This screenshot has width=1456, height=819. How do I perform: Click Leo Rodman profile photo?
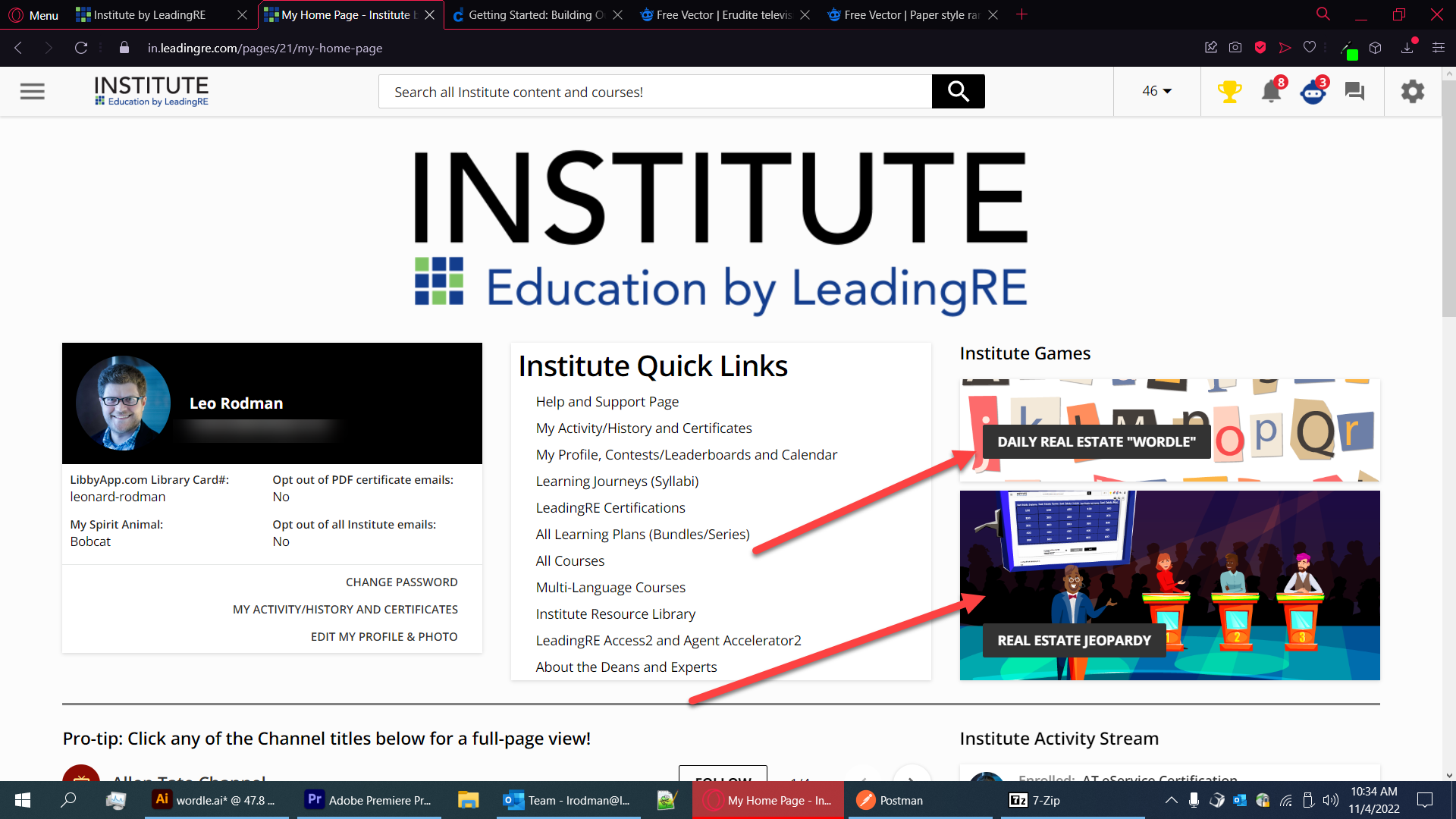click(124, 403)
